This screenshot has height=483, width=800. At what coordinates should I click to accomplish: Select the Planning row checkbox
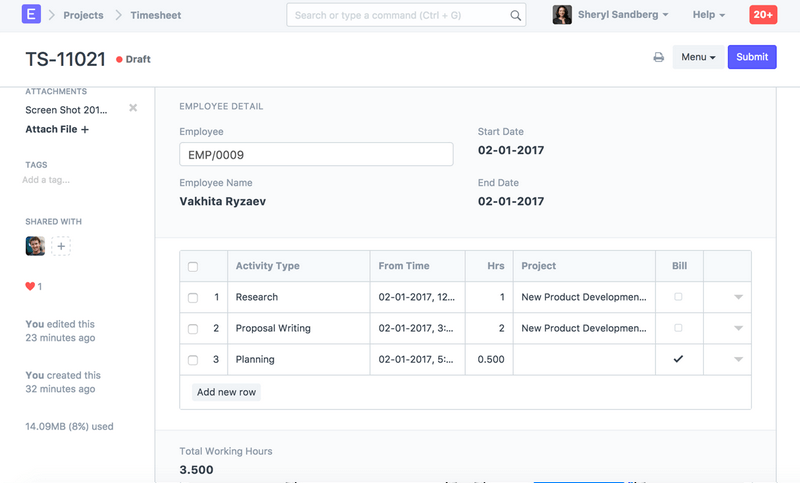click(193, 360)
